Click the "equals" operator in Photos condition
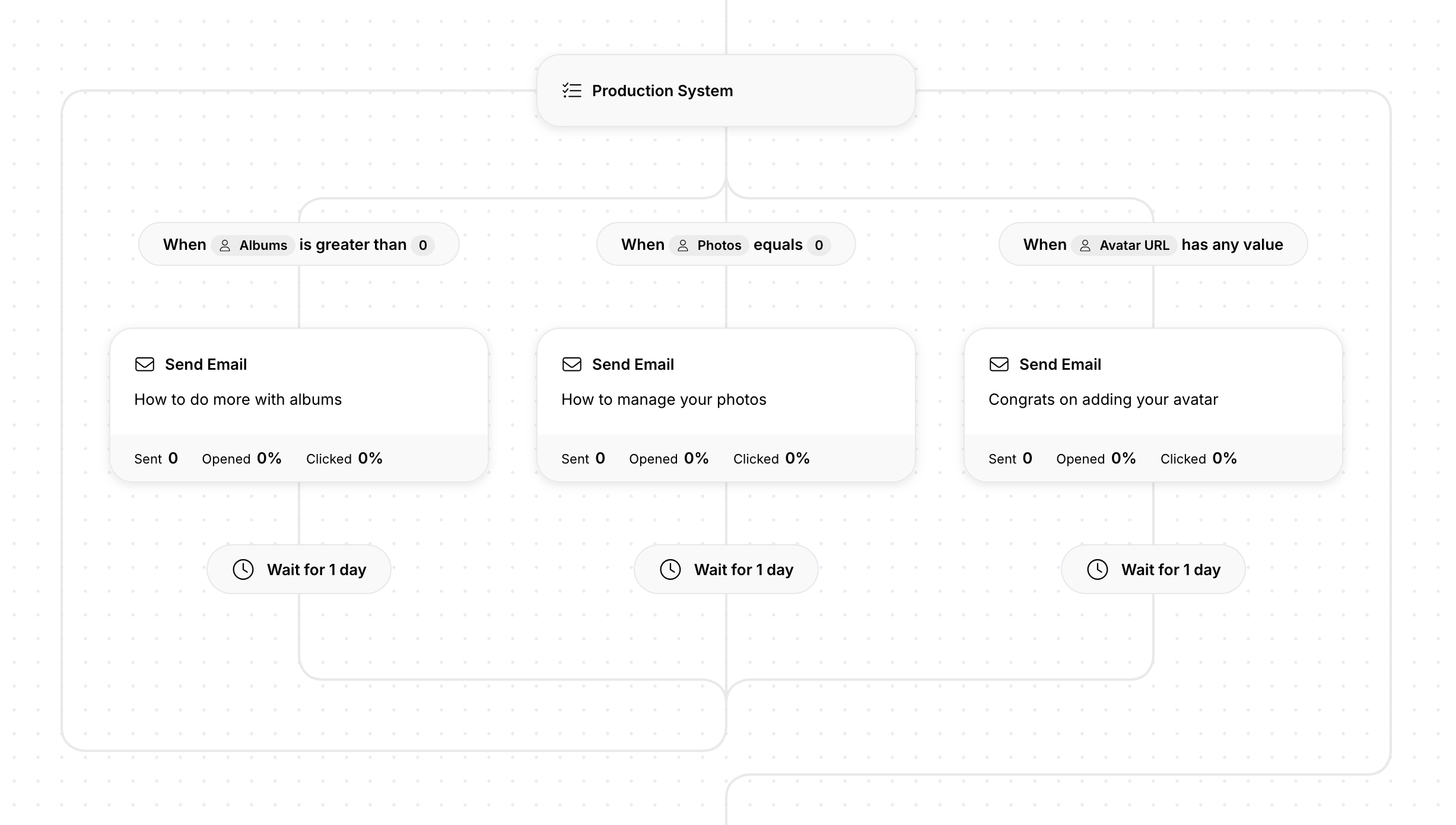 click(x=778, y=245)
